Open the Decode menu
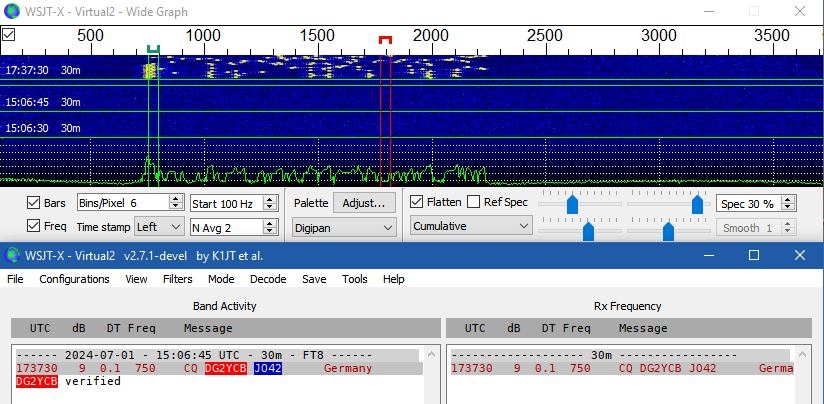This screenshot has height=404, width=824. point(268,279)
